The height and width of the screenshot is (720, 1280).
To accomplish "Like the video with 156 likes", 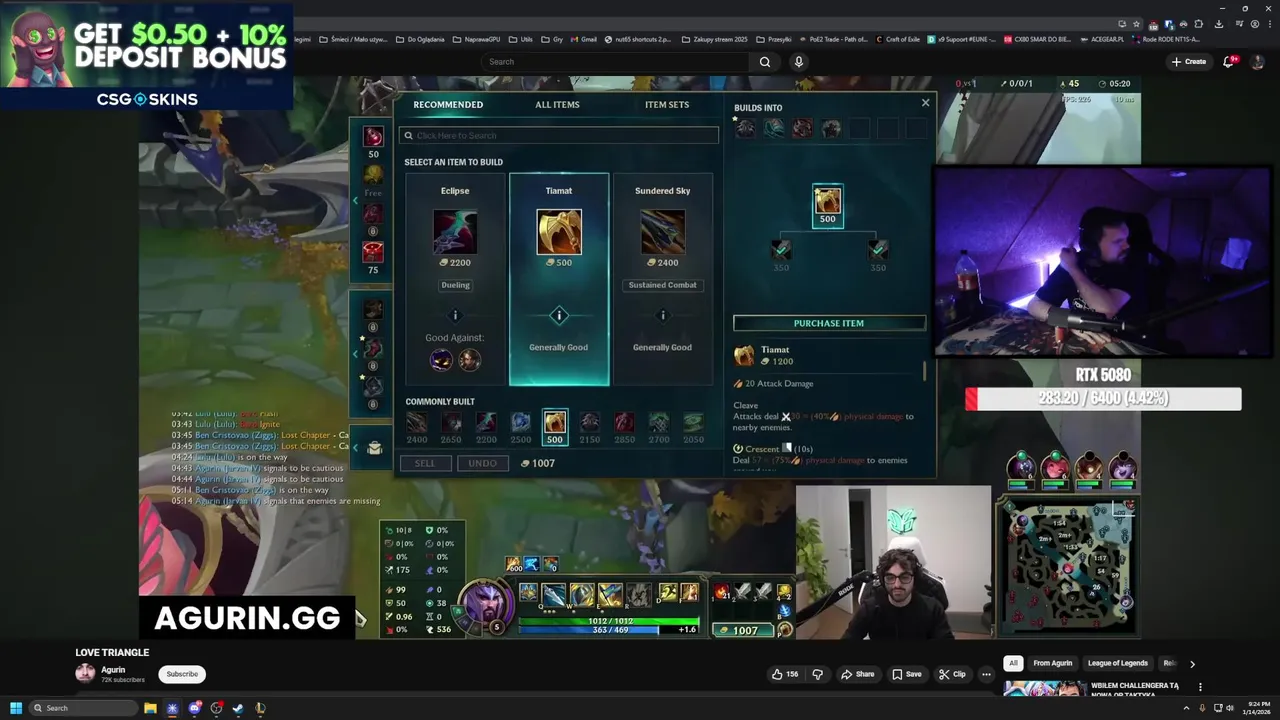I will coord(784,674).
